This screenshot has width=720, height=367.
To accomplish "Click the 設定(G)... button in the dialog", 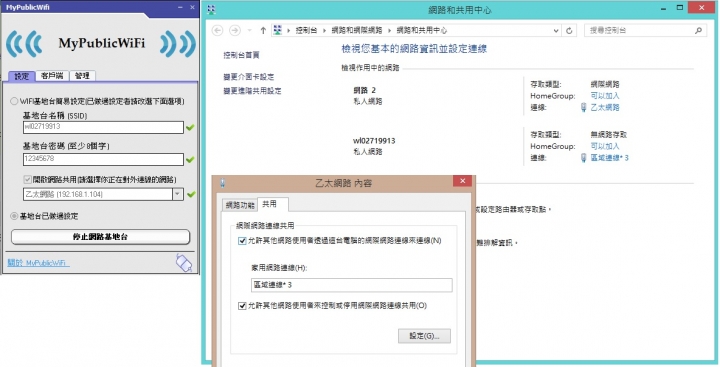I will [x=424, y=336].
